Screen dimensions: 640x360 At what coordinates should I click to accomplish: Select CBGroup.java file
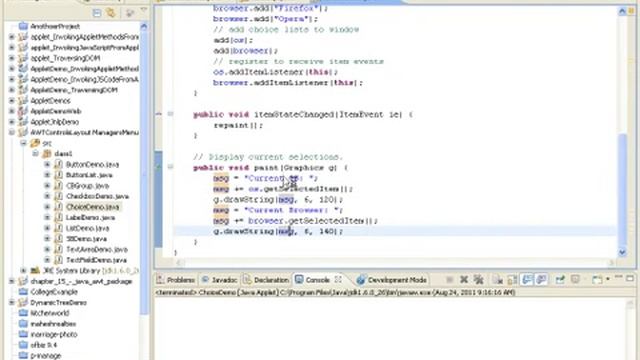coord(87,186)
